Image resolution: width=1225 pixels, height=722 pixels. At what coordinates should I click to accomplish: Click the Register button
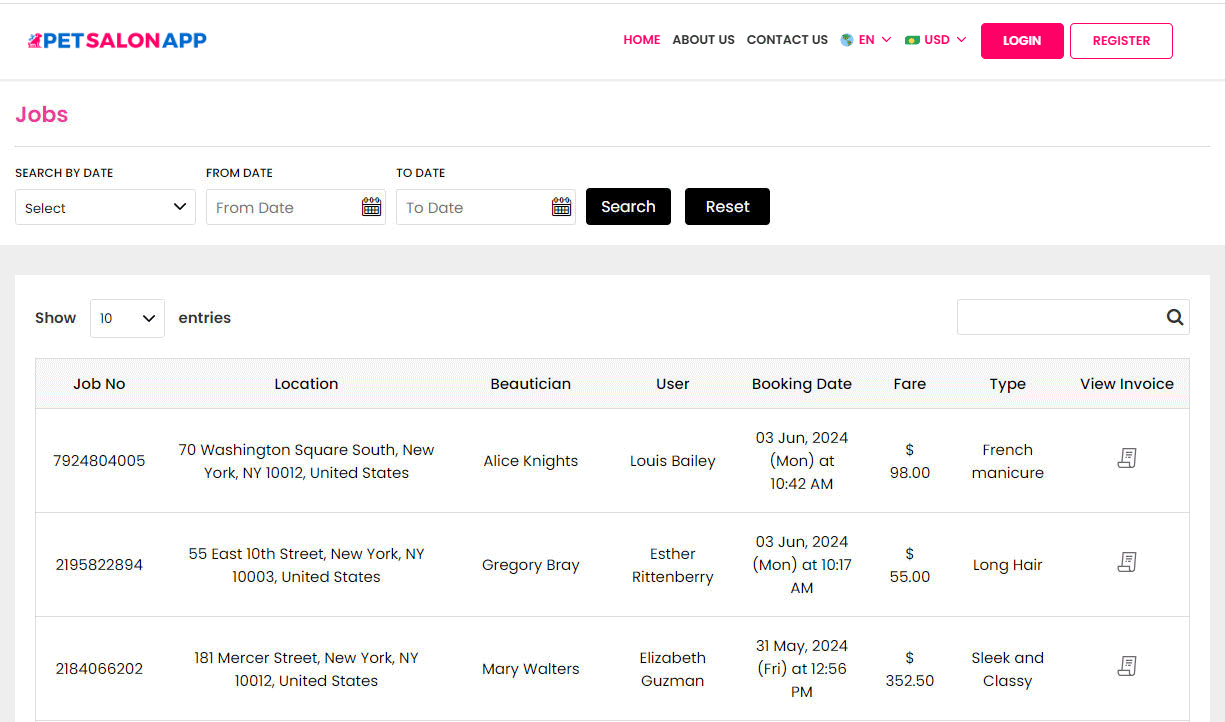pos(1121,41)
